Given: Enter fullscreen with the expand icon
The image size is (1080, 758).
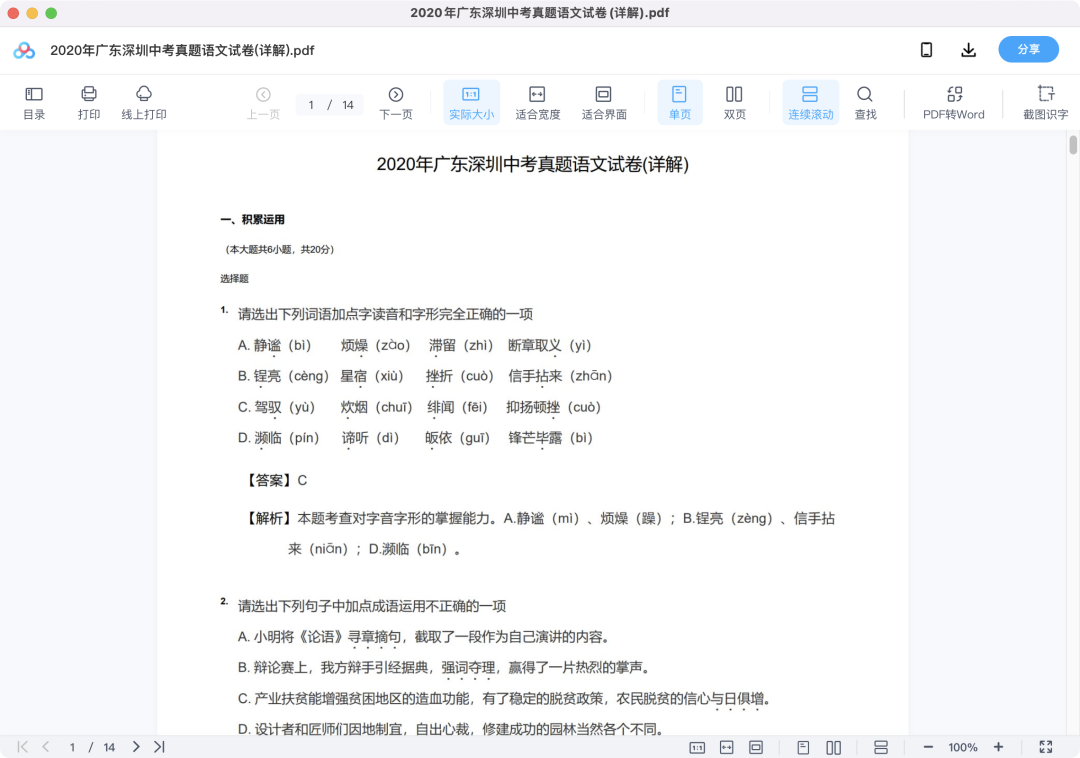Looking at the screenshot, I should 1046,747.
